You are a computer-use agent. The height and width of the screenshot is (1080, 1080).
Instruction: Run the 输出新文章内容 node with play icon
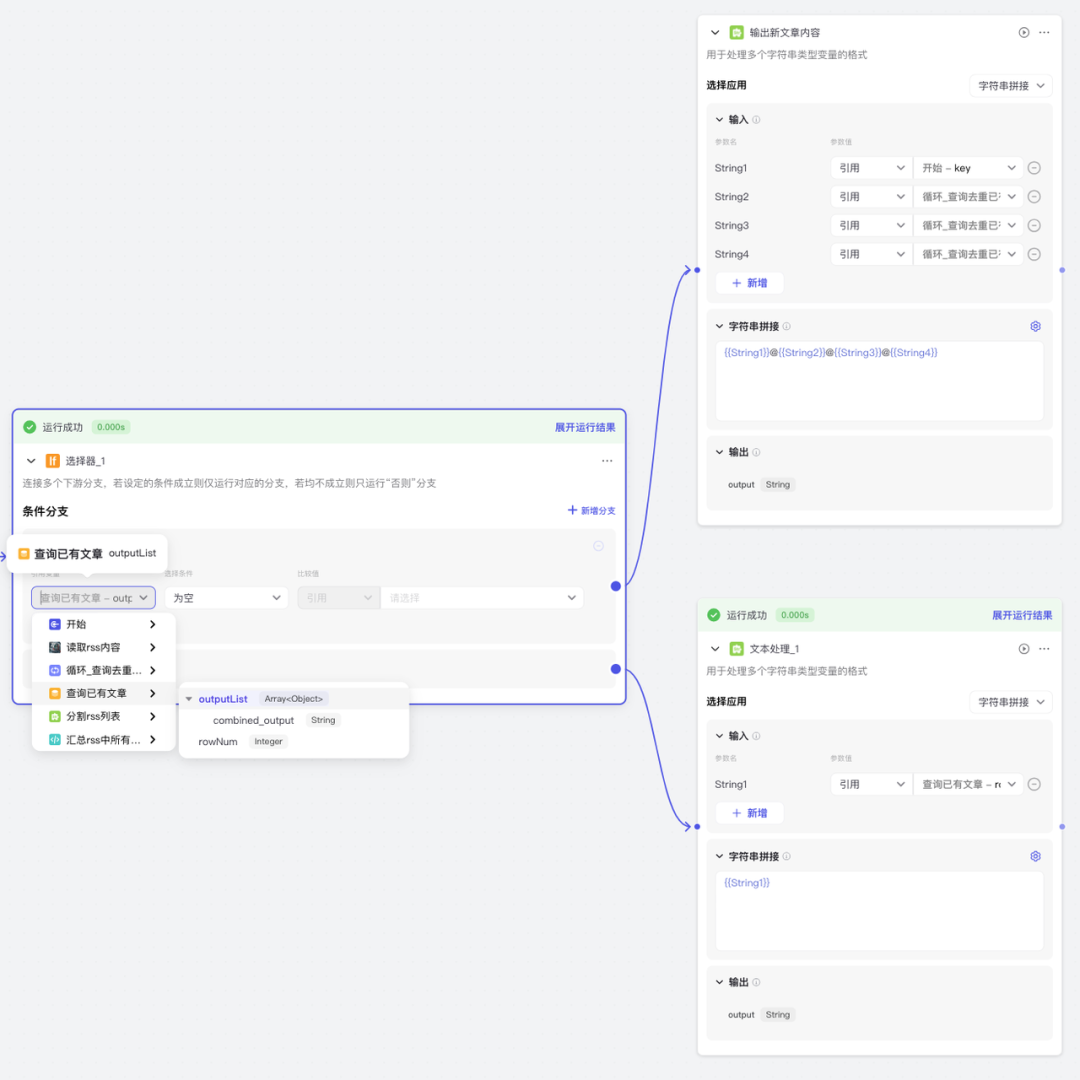point(1024,33)
